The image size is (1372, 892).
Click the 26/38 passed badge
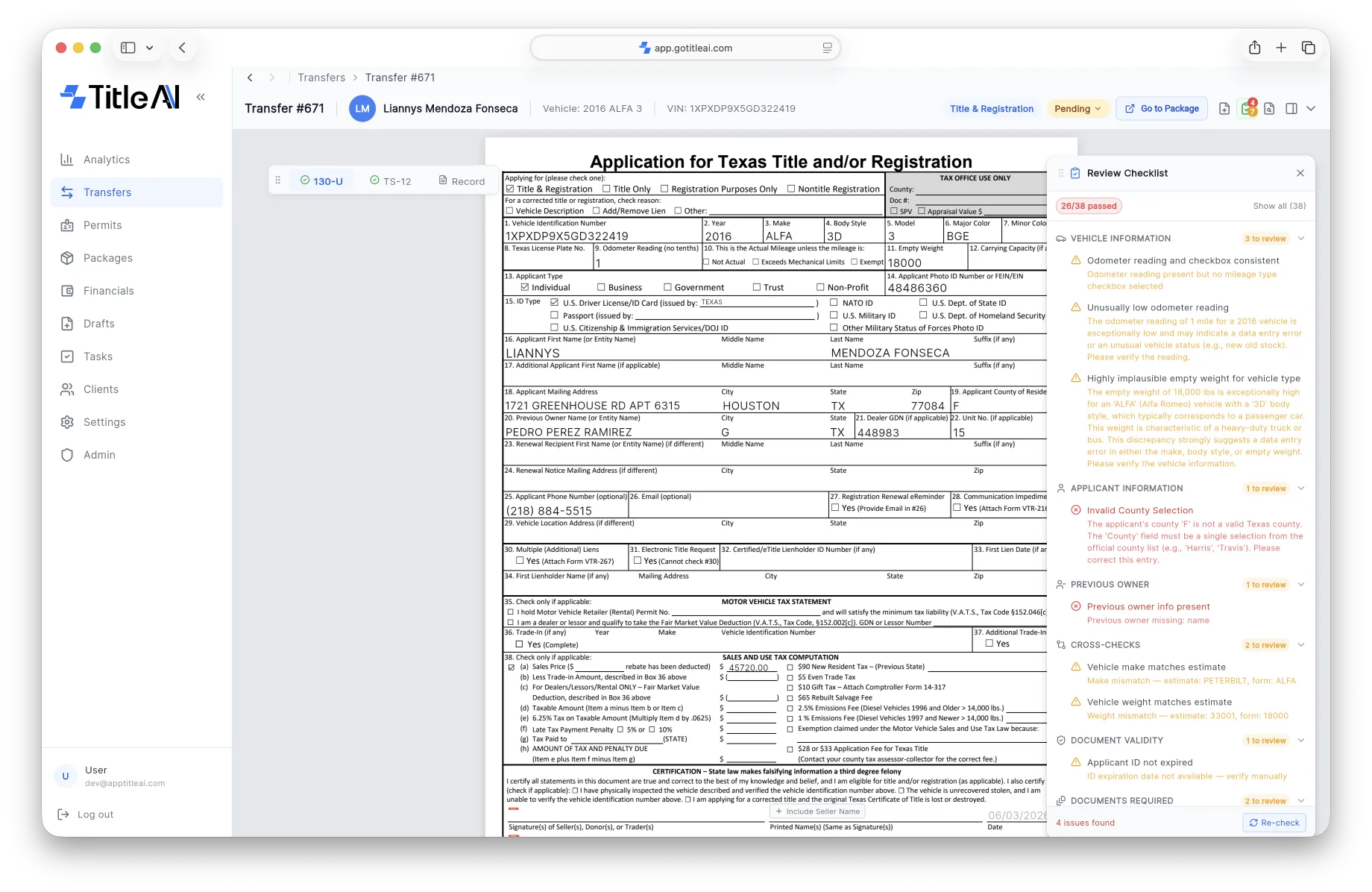pyautogui.click(x=1089, y=206)
